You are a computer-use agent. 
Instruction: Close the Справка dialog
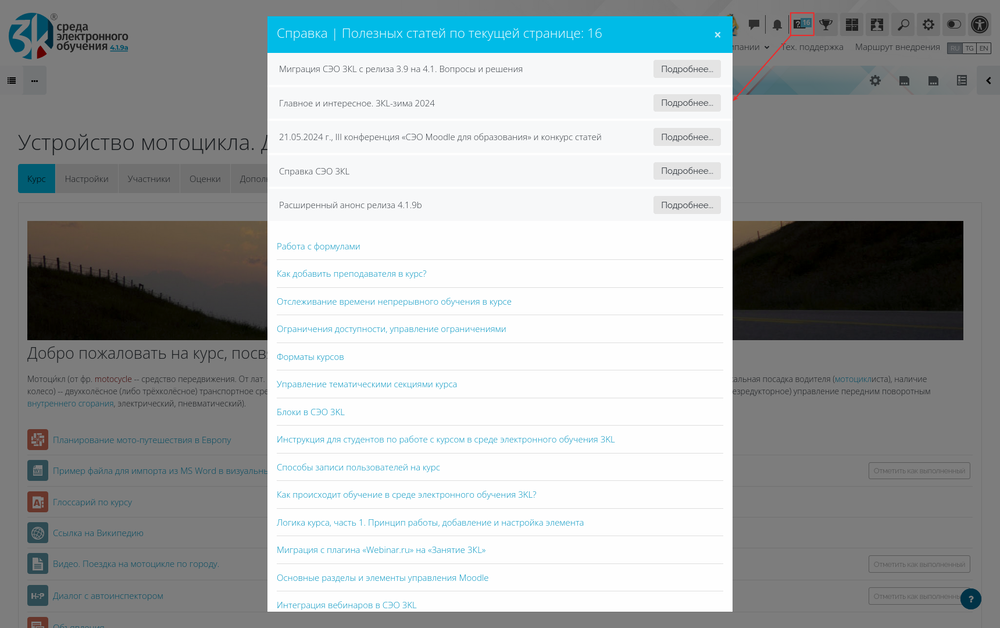717,34
